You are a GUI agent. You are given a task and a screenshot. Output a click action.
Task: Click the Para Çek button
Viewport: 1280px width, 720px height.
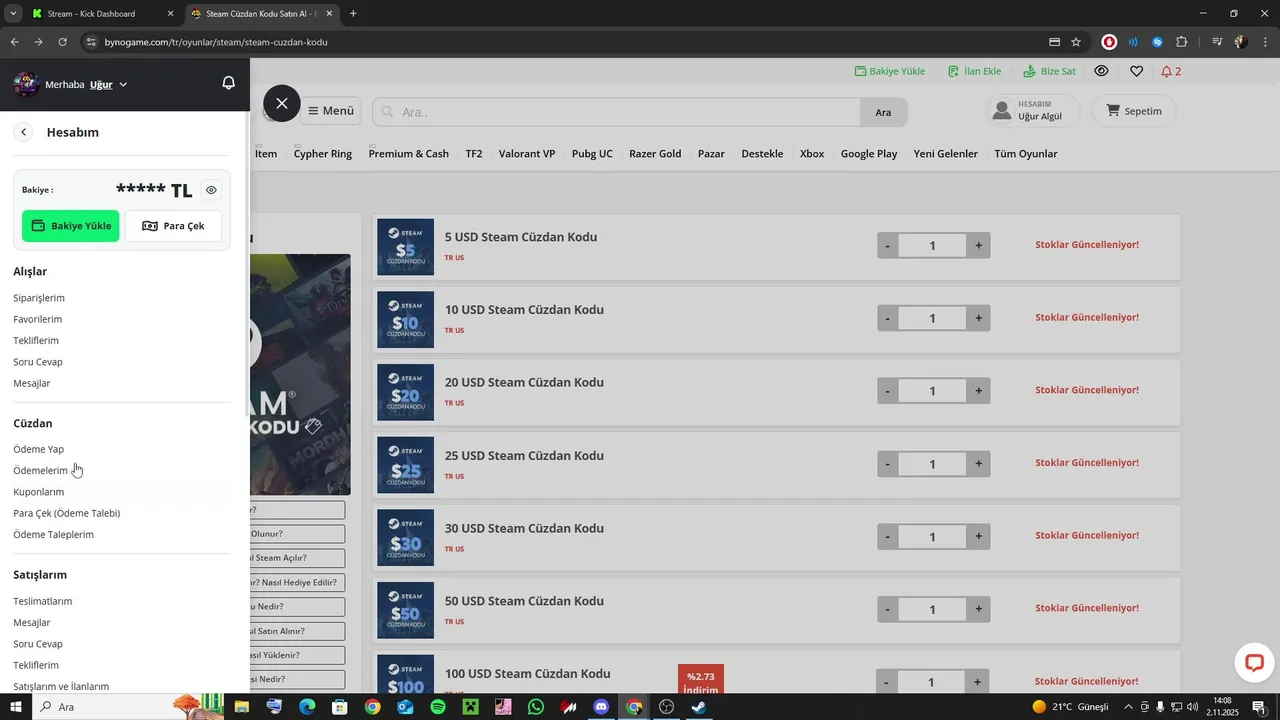click(x=173, y=226)
